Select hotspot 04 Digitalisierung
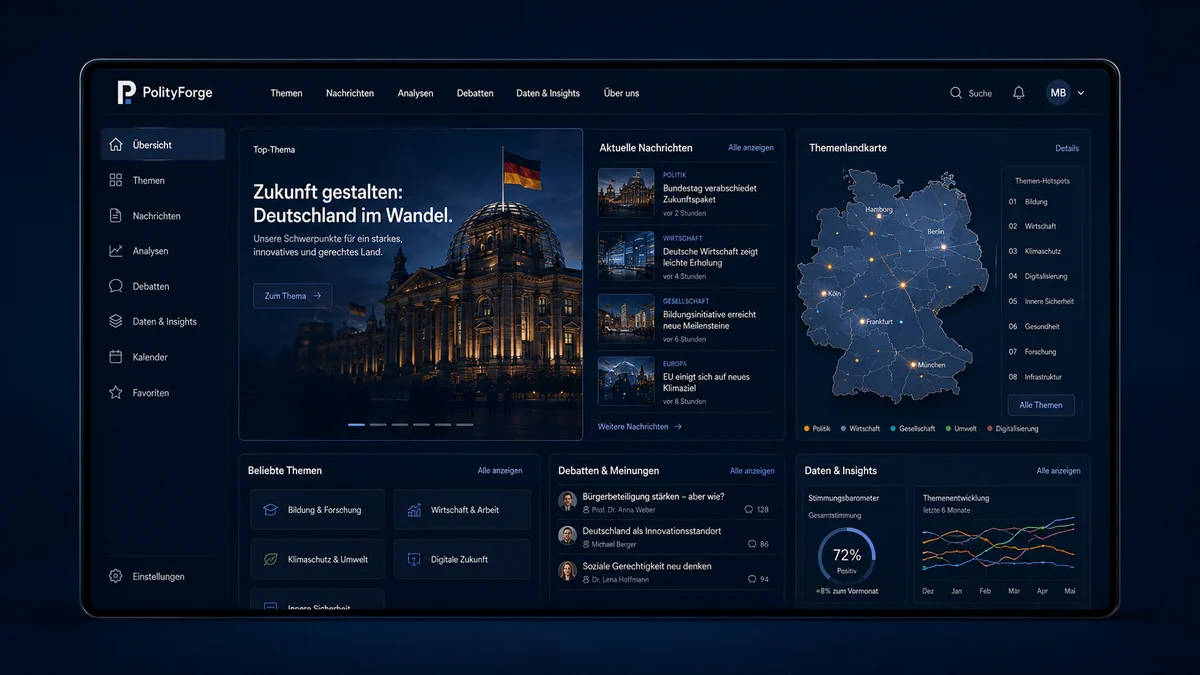Image resolution: width=1200 pixels, height=675 pixels. coord(1040,277)
